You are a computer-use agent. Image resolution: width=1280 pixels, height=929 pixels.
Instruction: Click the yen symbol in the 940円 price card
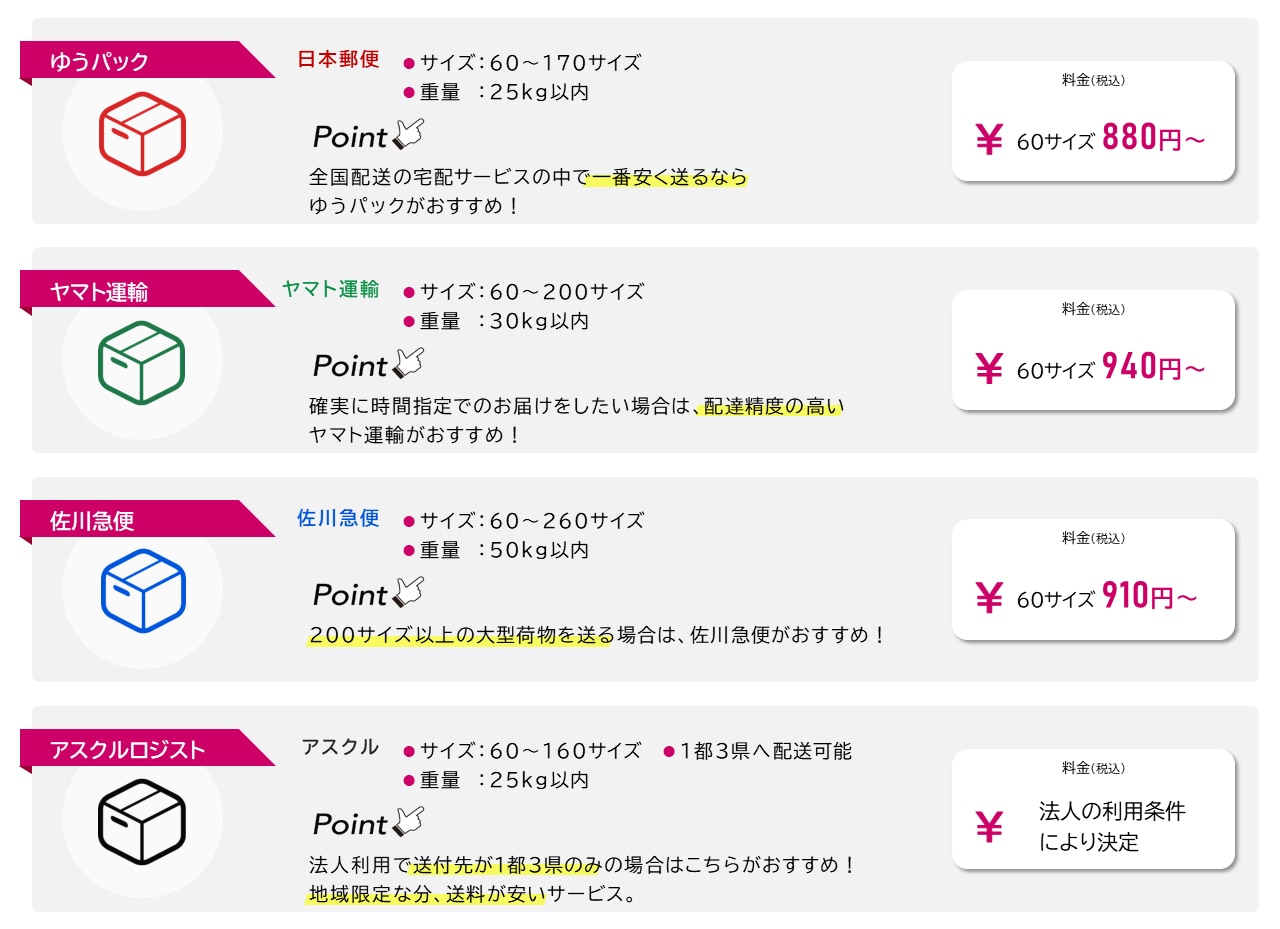click(988, 369)
